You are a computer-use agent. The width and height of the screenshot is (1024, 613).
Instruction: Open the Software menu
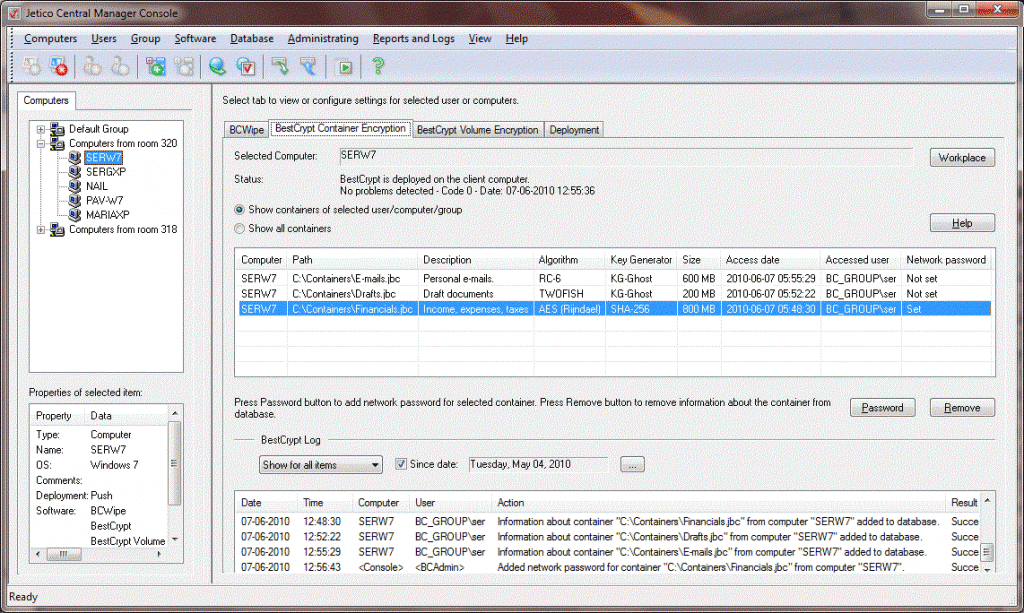(195, 39)
